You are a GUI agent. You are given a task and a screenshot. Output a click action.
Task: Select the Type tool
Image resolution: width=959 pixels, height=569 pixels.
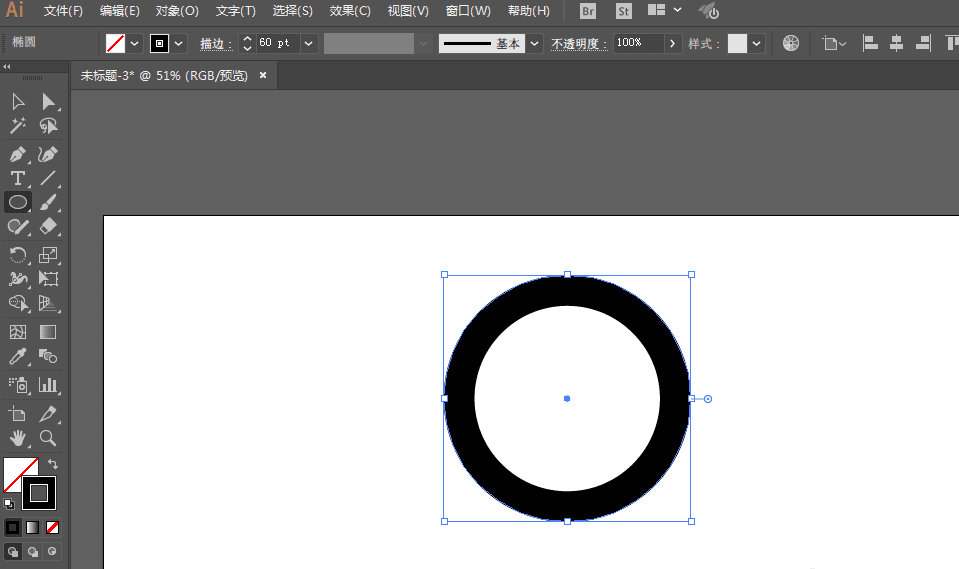(x=17, y=179)
